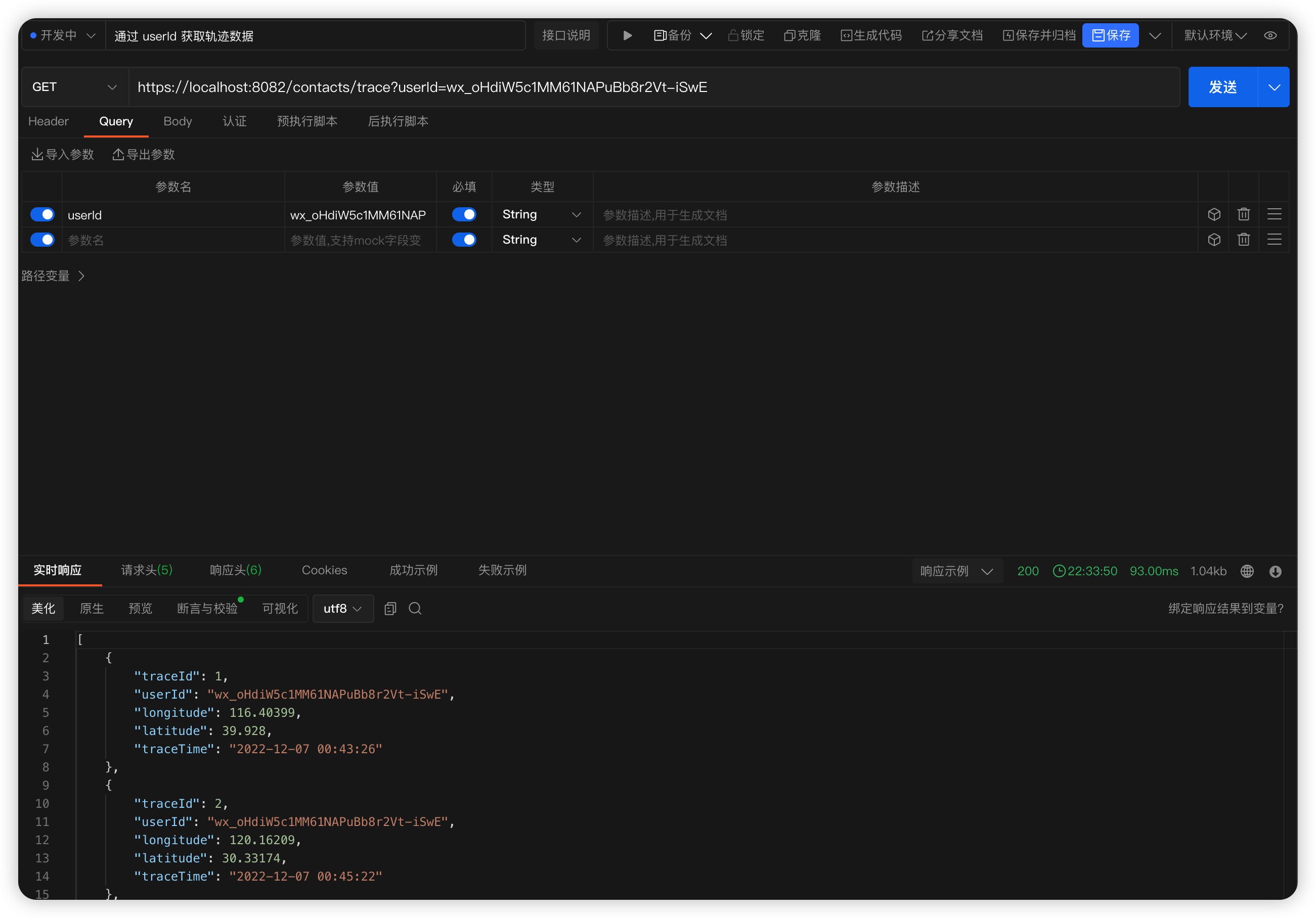Click the play/run triangle icon in toolbar

pos(627,35)
